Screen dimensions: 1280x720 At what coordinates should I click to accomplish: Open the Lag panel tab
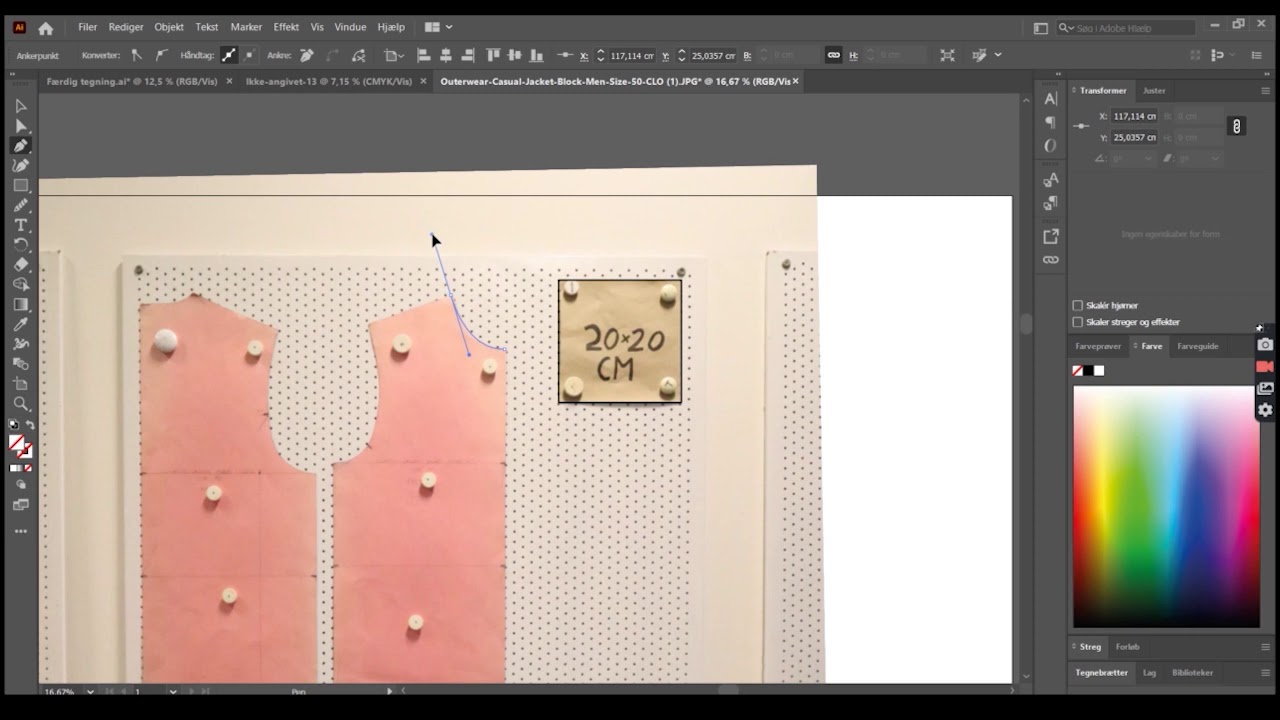click(1149, 673)
